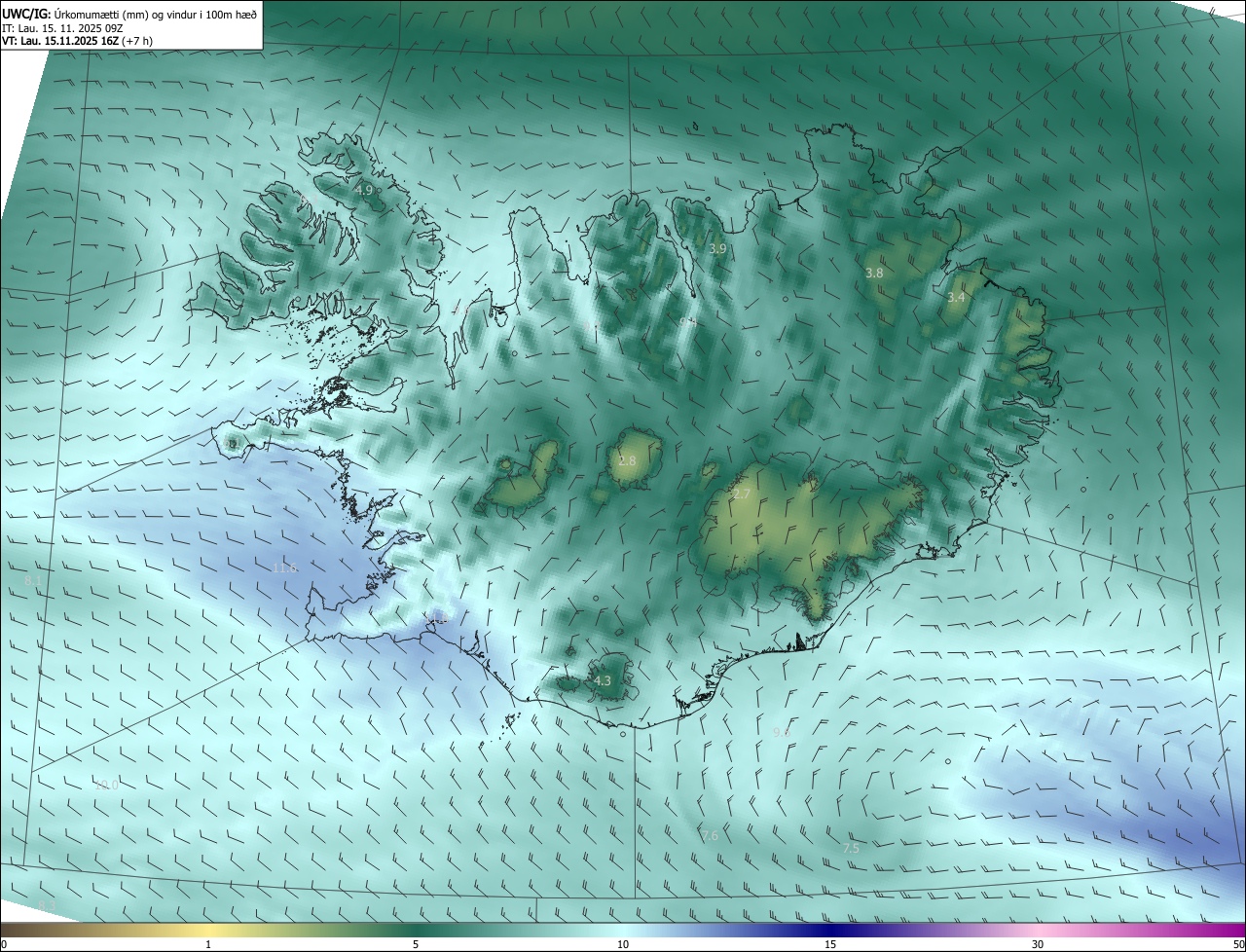Click the 50 tick on the color scale
This screenshot has width=1246, height=952.
1238,944
